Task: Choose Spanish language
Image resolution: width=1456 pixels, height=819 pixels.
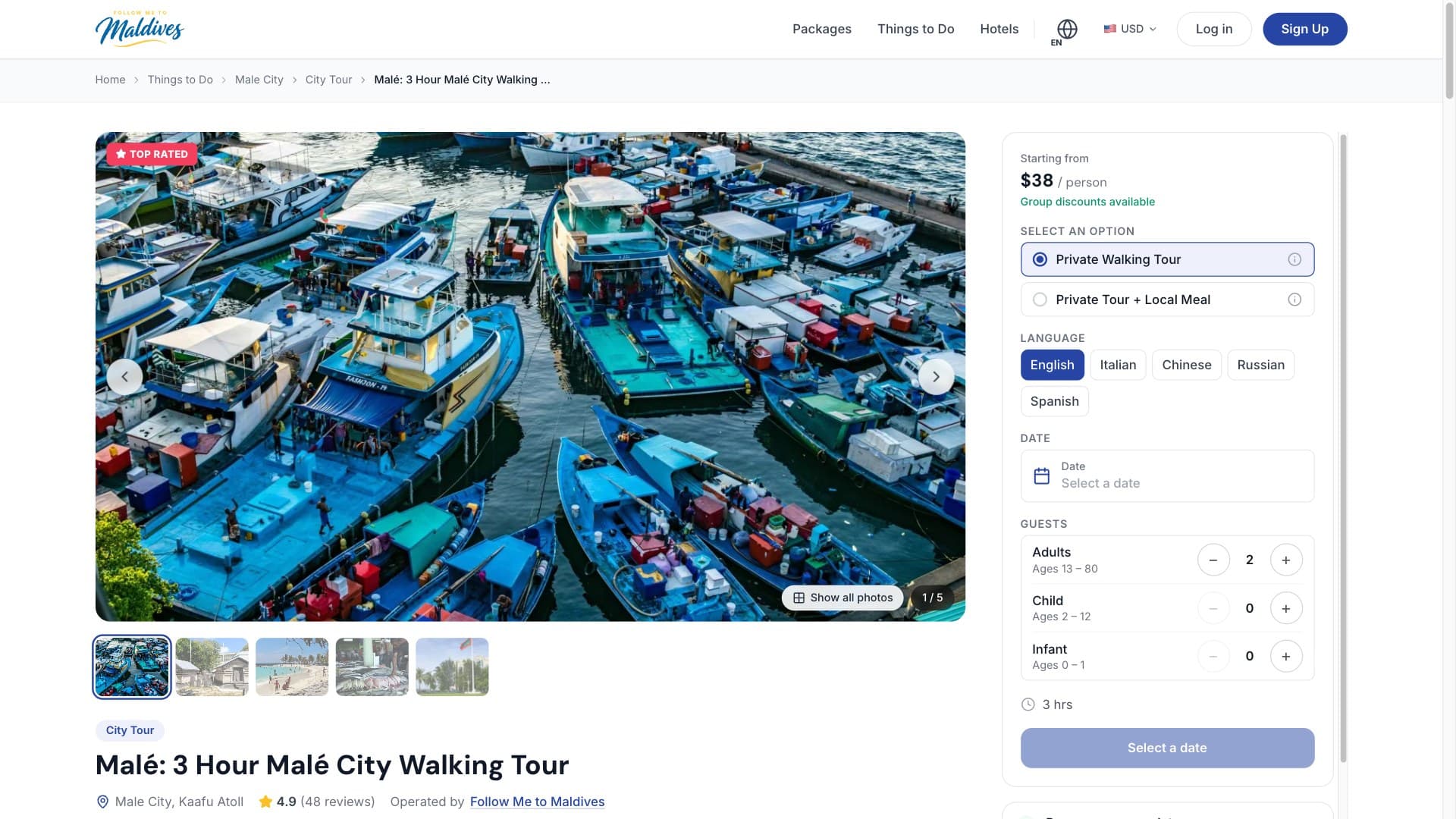Action: point(1054,401)
